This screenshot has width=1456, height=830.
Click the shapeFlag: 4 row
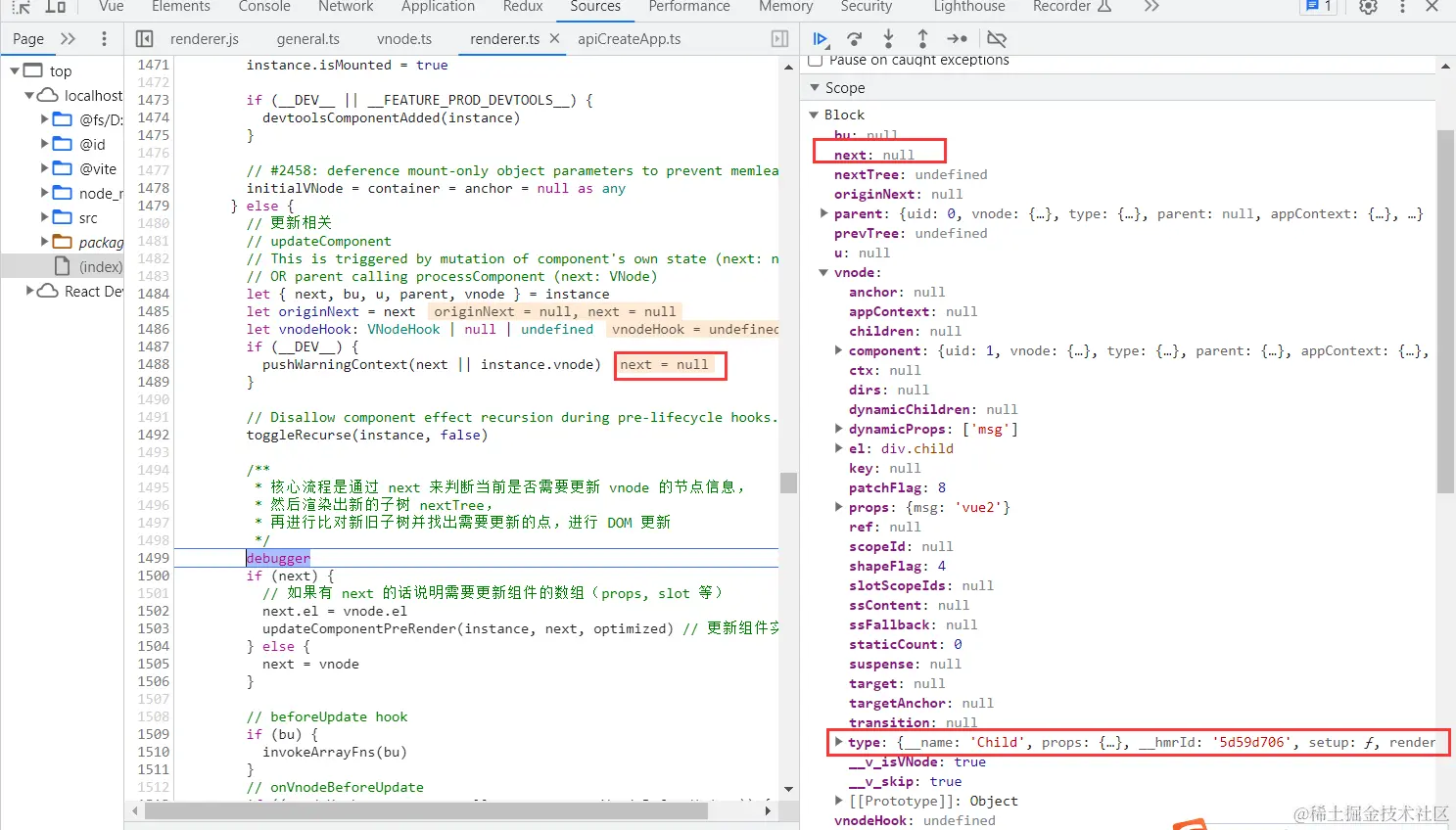pyautogui.click(x=897, y=566)
